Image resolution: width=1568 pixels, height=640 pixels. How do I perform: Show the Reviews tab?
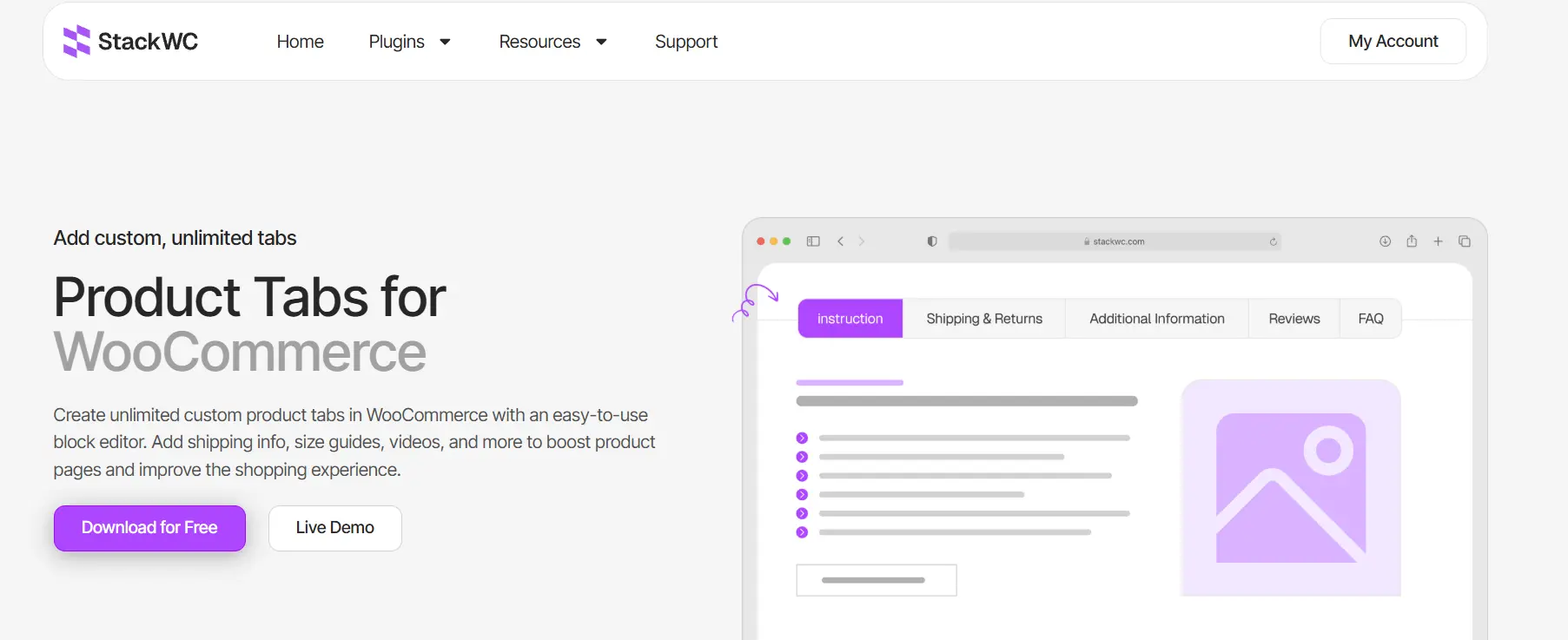tap(1293, 319)
